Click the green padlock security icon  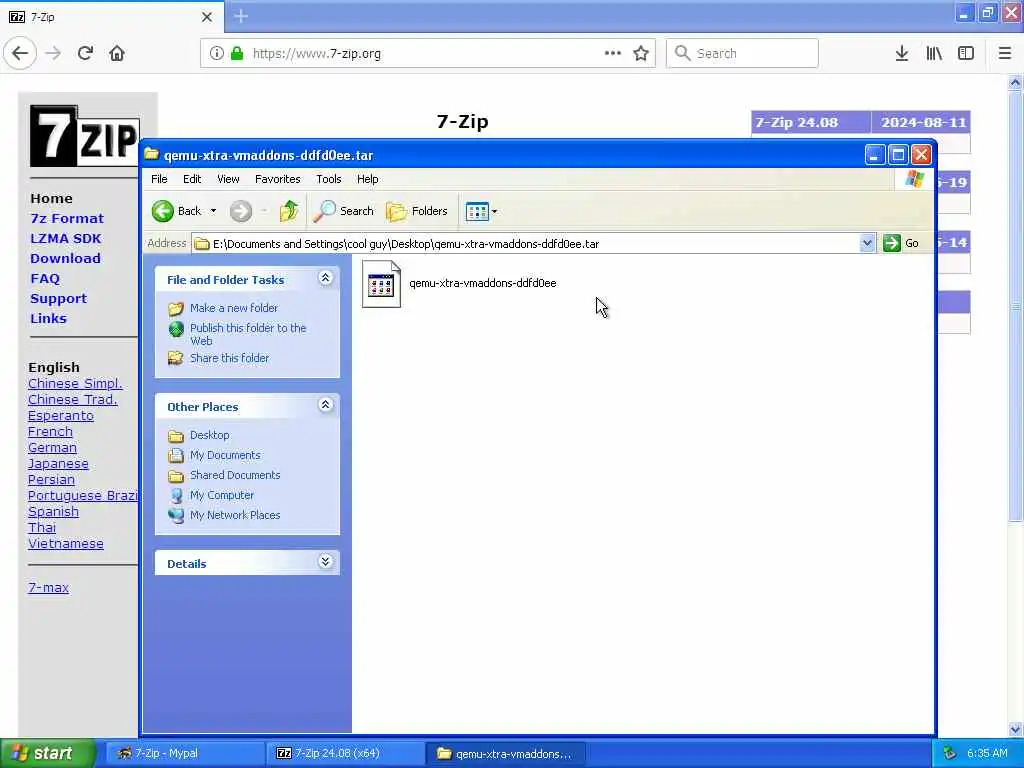[237, 54]
